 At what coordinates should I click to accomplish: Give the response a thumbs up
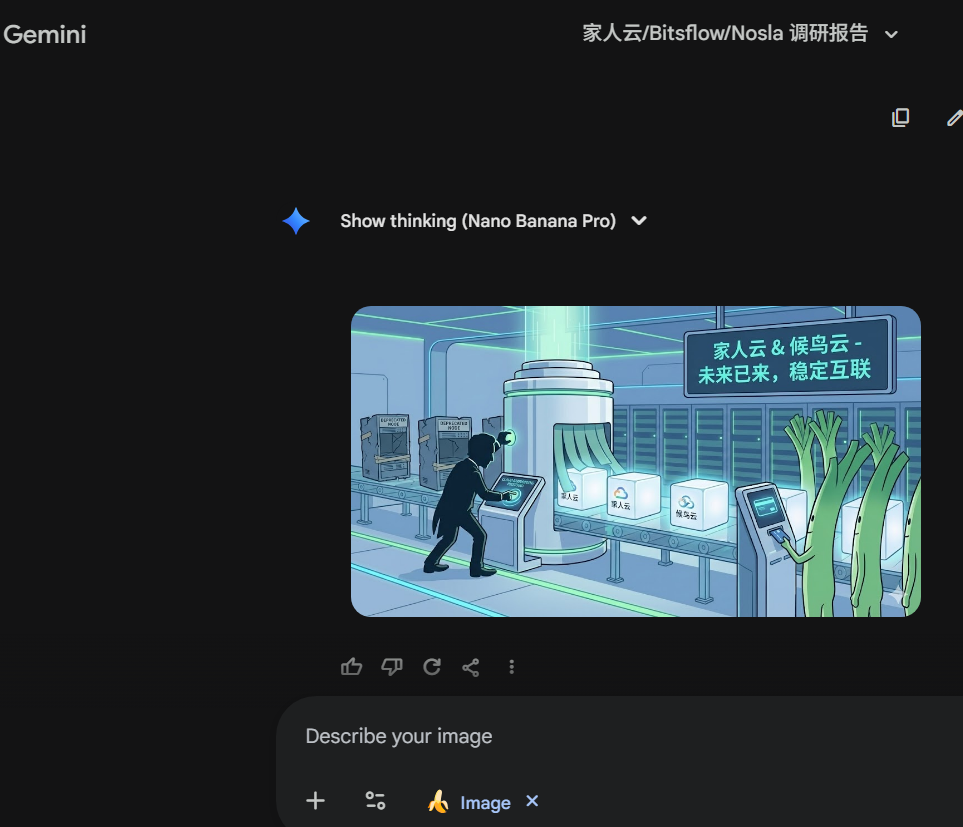pos(351,667)
